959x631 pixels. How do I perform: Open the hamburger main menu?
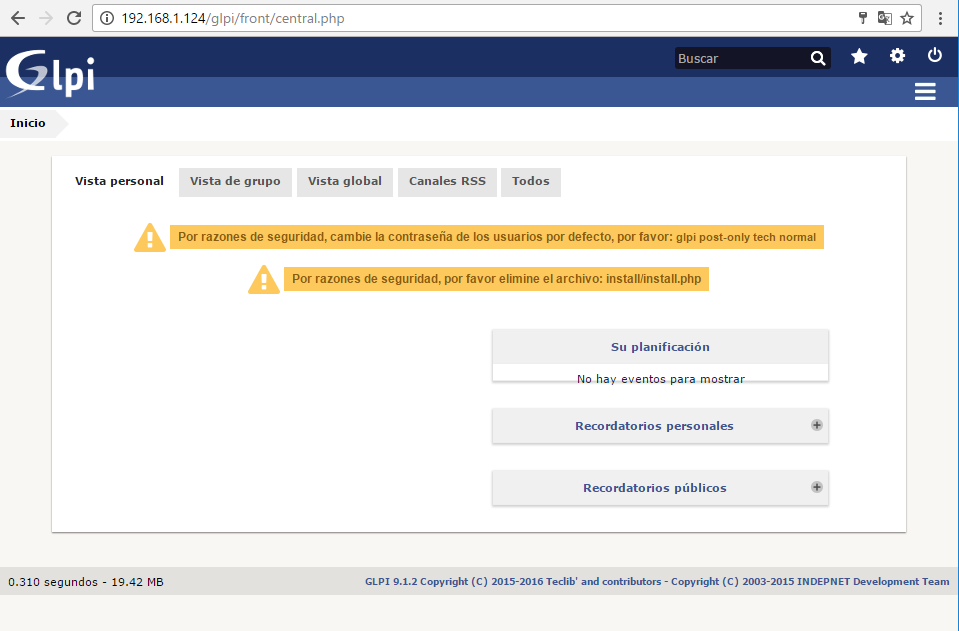tap(925, 92)
